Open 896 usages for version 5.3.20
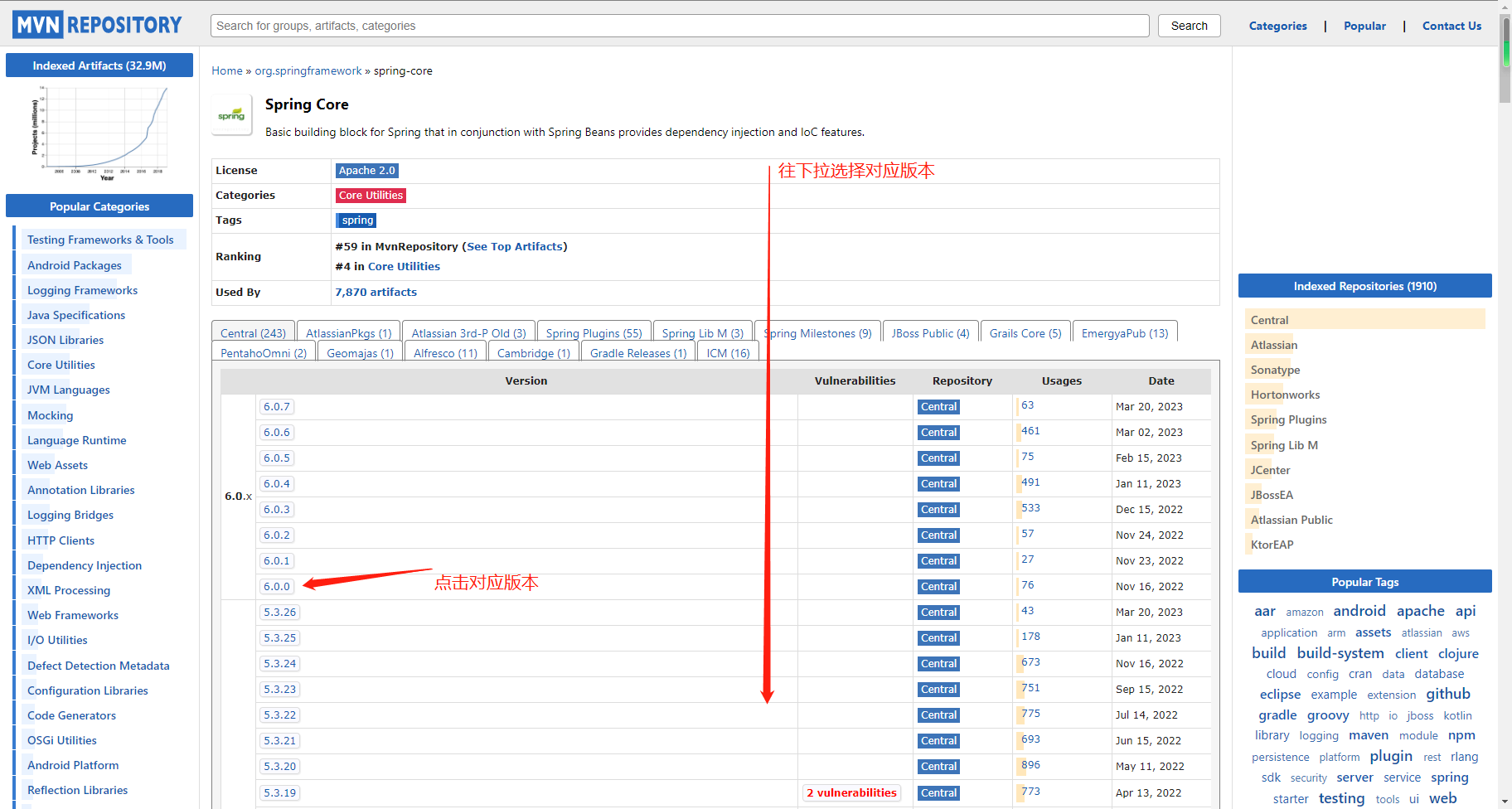The image size is (1512, 809). click(x=1030, y=765)
